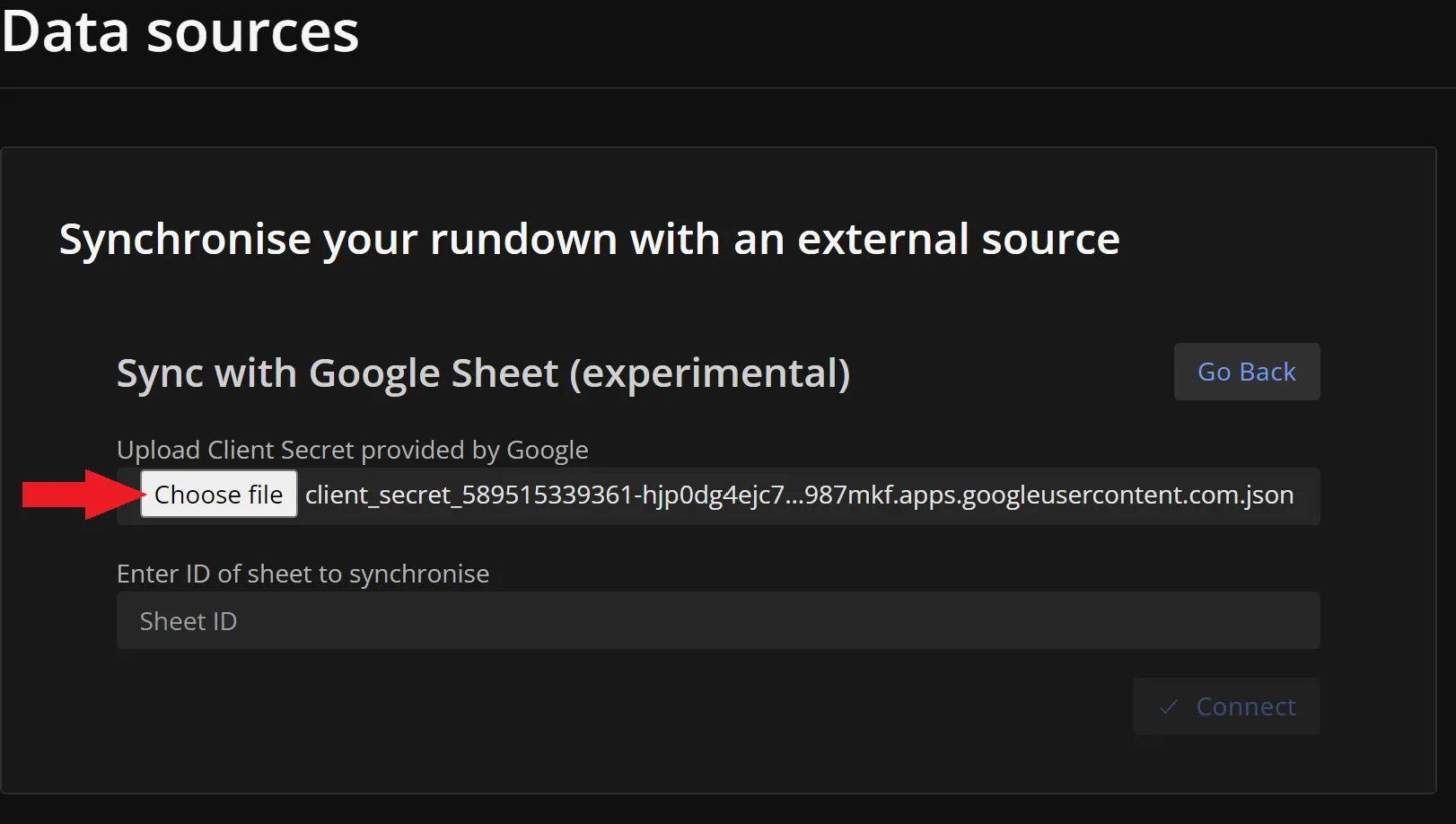Click the Enter ID of sheet label
This screenshot has width=1456, height=824.
[x=303, y=574]
